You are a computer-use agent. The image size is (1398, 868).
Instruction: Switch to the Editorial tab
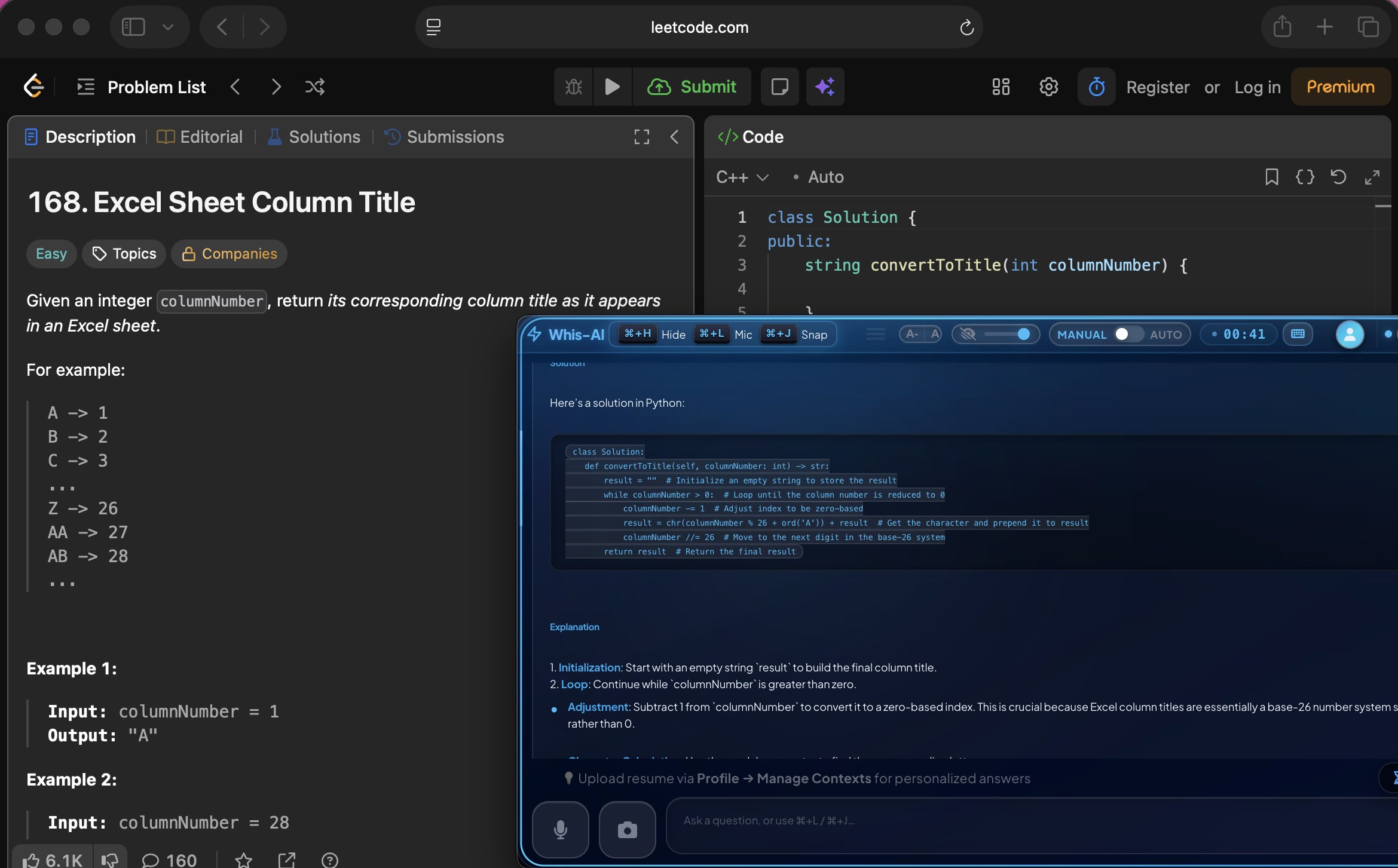click(x=200, y=137)
